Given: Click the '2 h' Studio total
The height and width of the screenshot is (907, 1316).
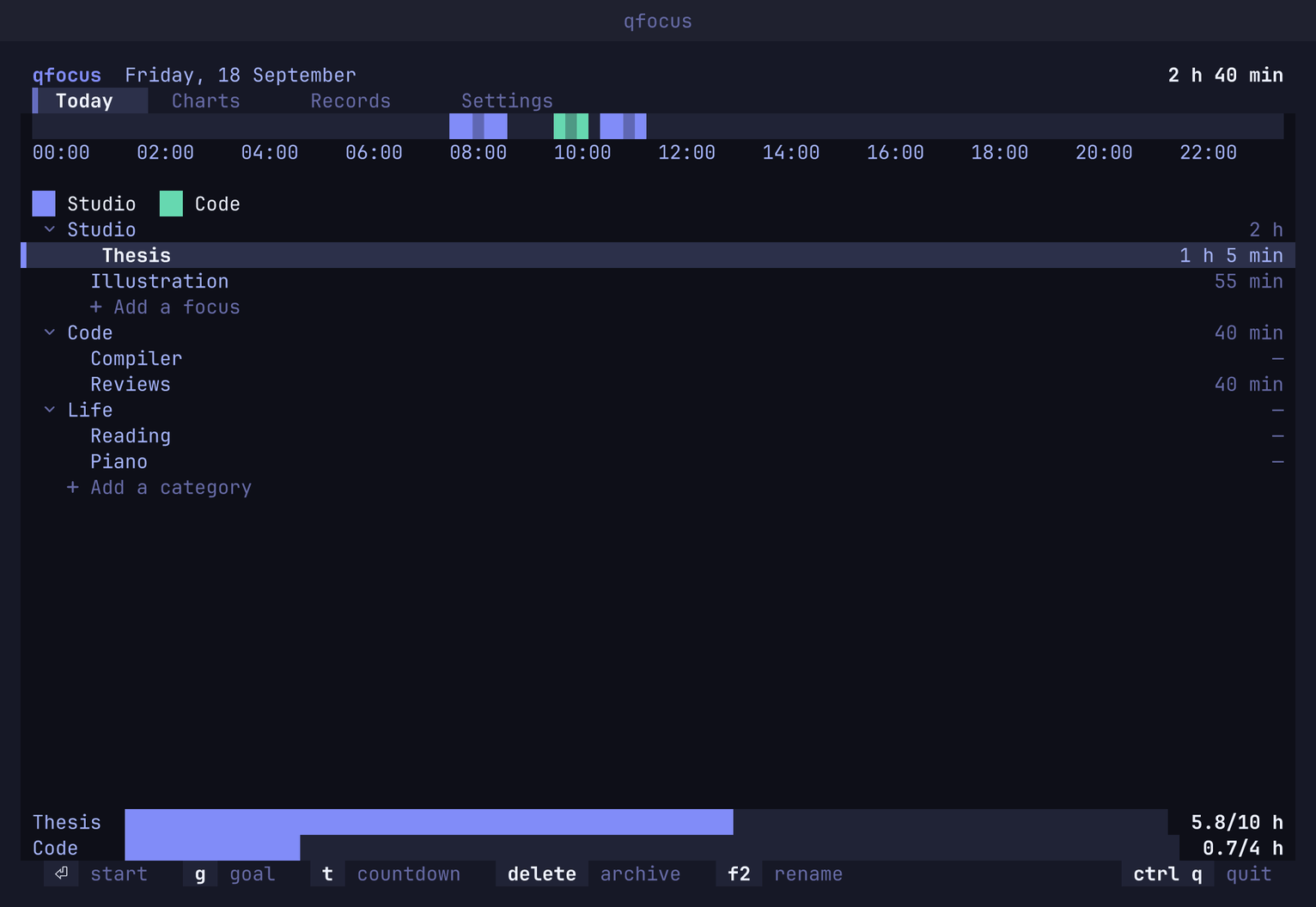Looking at the screenshot, I should click(x=1266, y=229).
